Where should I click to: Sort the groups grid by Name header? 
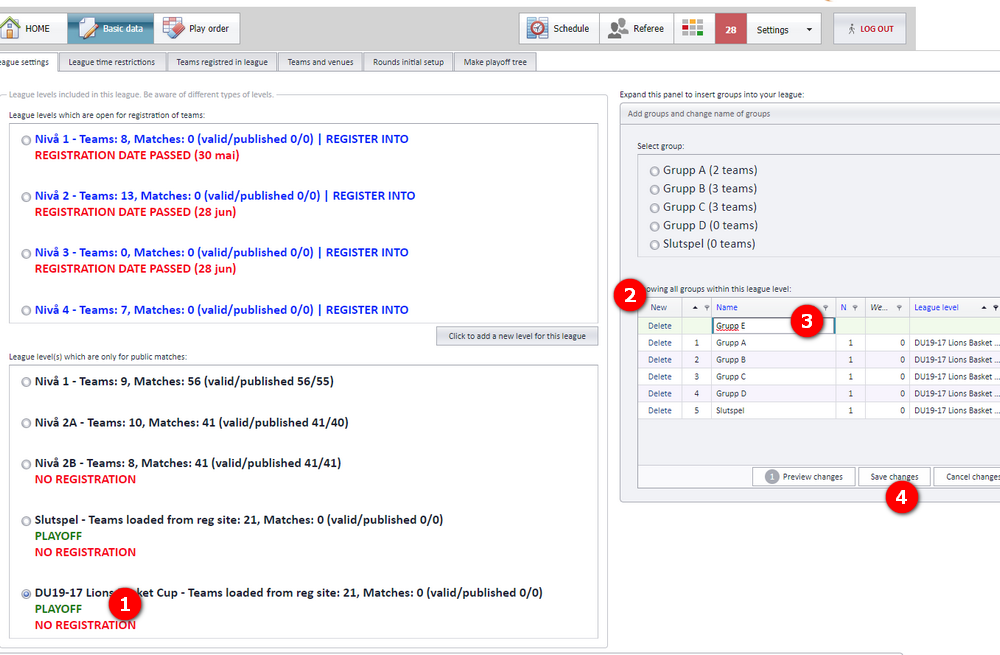pos(726,307)
